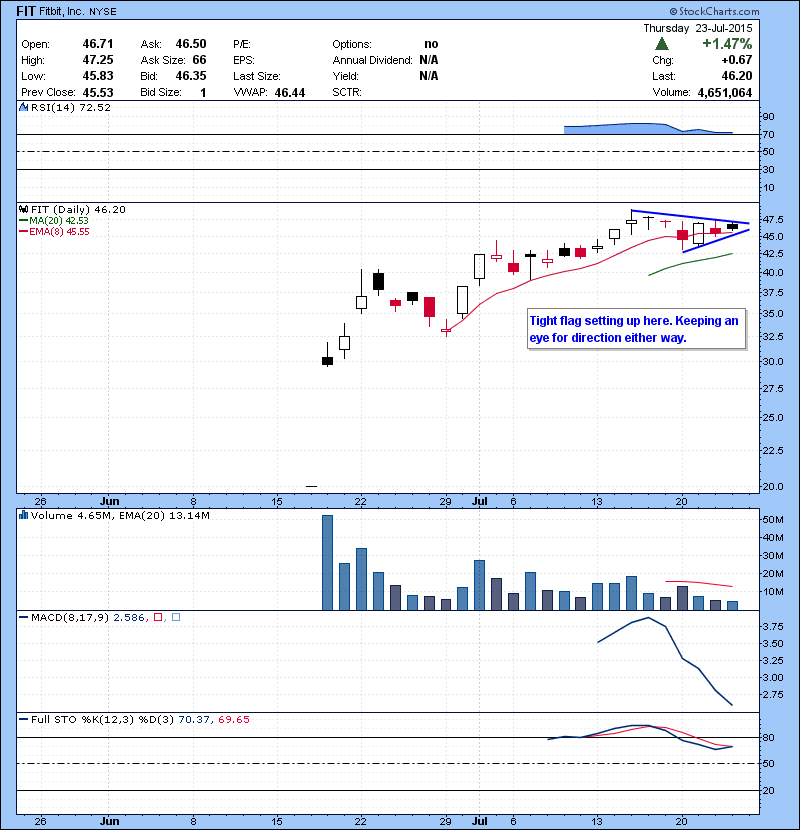Screen dimensions: 800x830
Task: Click the green MA(20) legend dash
Action: pos(23,221)
